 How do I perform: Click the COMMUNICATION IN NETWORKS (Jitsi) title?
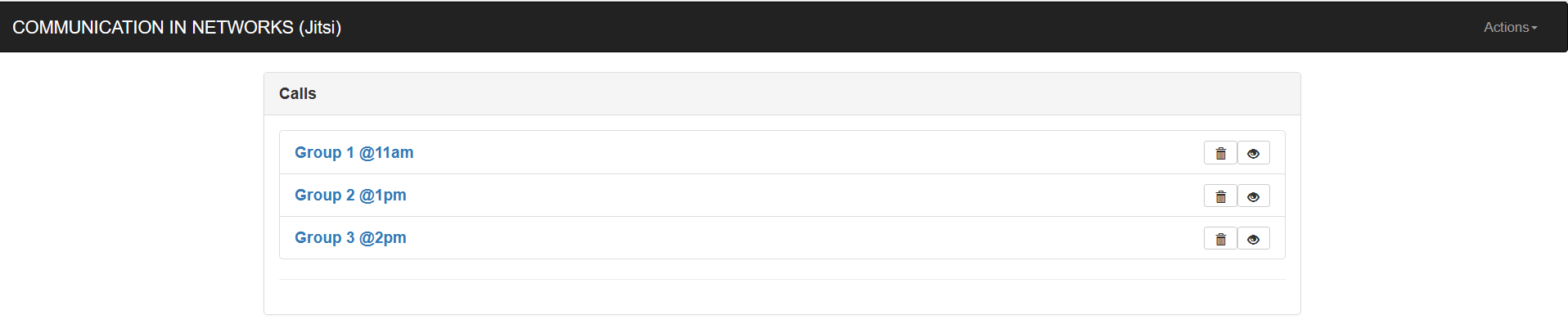(177, 27)
